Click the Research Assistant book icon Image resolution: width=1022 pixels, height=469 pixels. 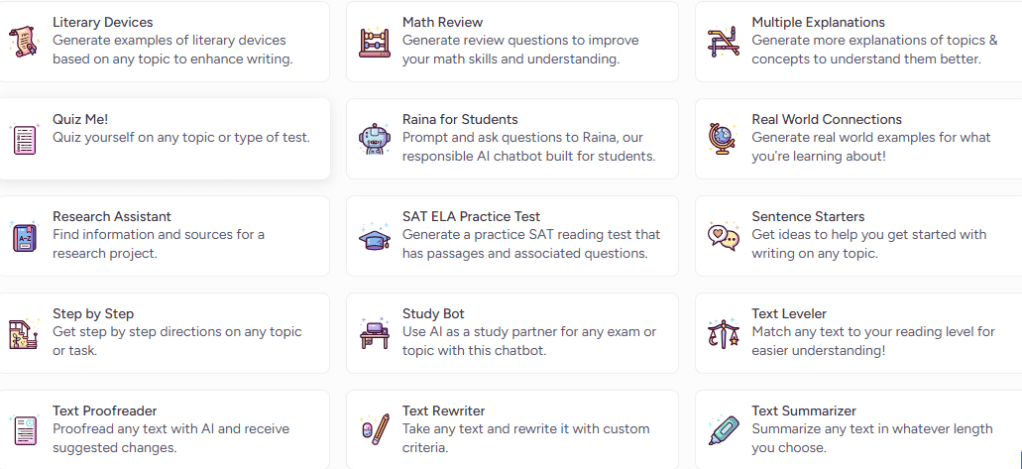pos(23,237)
